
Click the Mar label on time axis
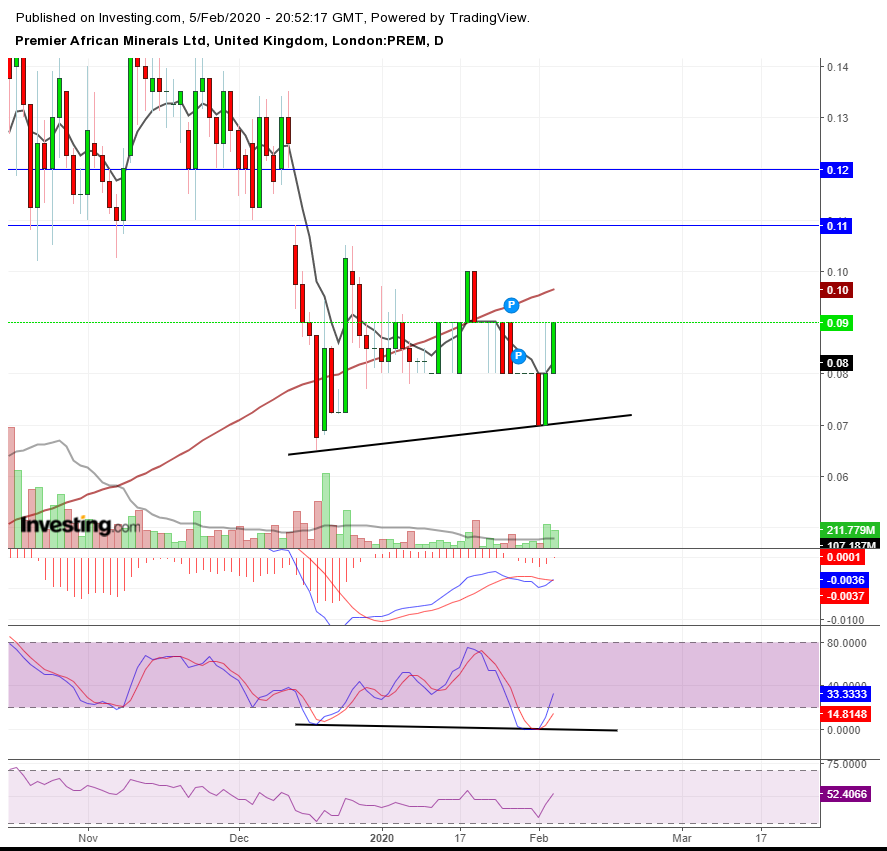click(682, 837)
